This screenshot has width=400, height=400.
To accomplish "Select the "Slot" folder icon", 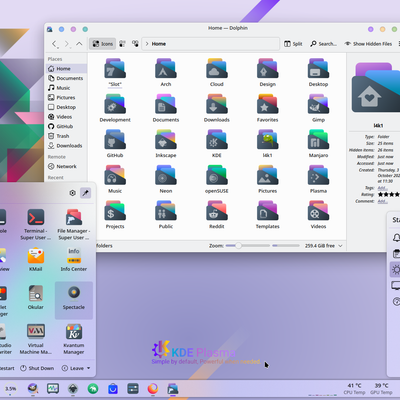I will (115, 68).
